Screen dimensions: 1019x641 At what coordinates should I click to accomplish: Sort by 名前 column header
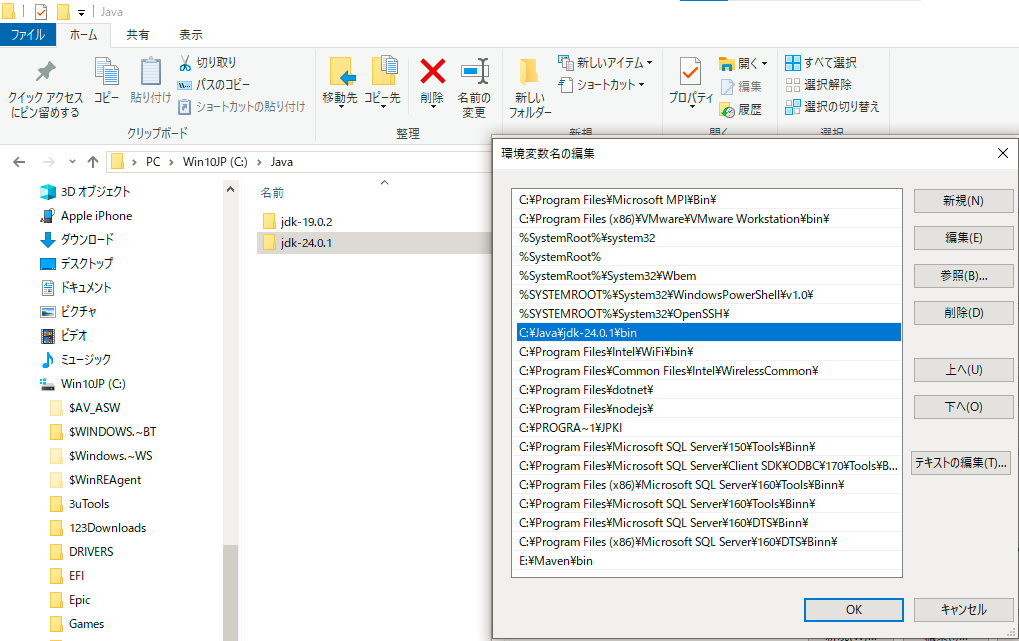pos(272,192)
